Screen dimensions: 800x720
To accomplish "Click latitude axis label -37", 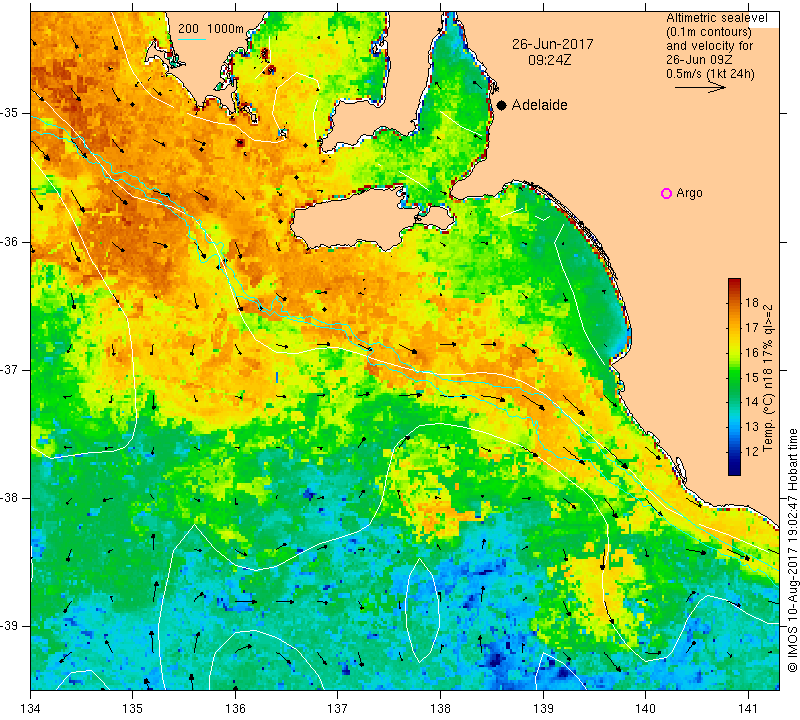I will (10, 369).
